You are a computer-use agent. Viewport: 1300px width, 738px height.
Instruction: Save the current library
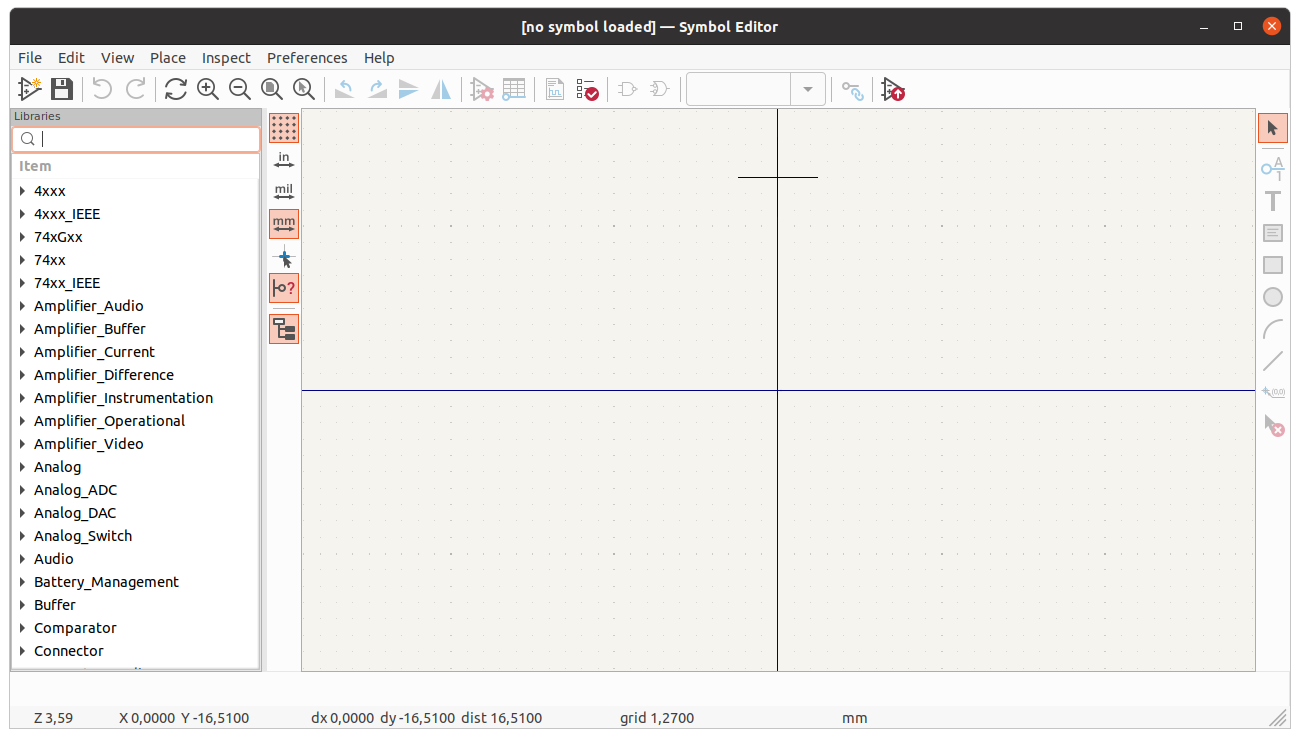tap(61, 89)
